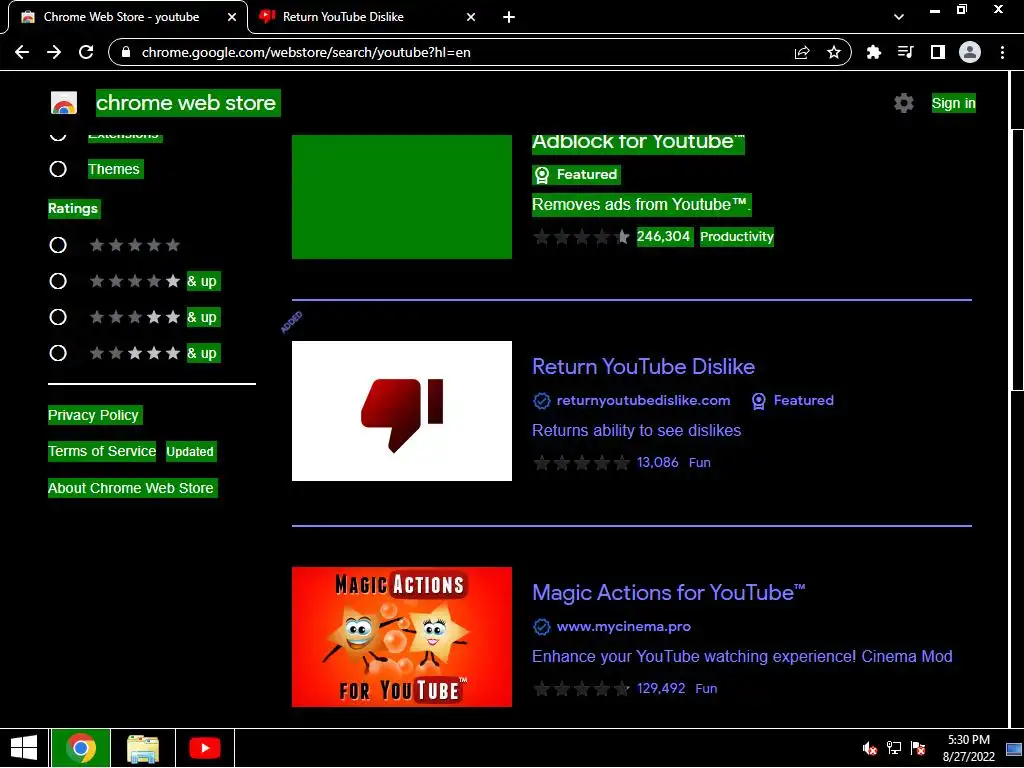Open the YouTube app in taskbar
This screenshot has width=1024, height=768.
click(204, 748)
